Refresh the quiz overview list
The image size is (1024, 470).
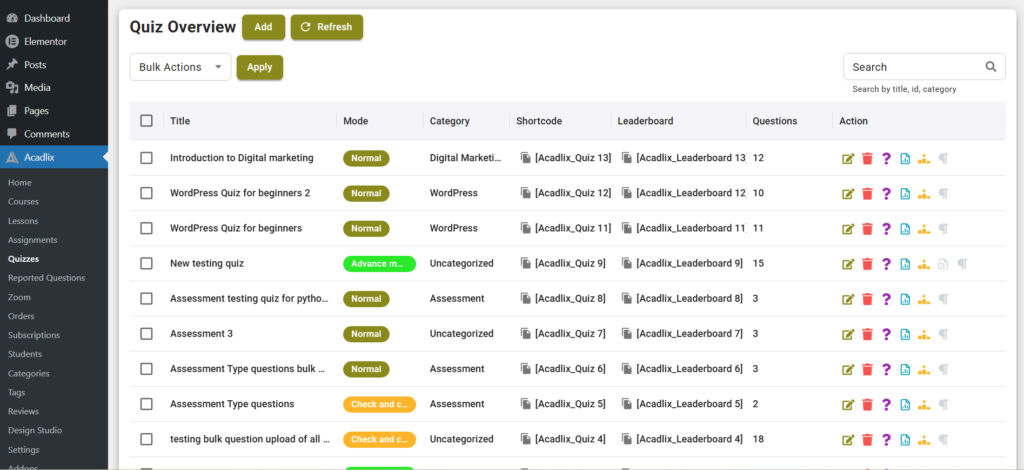[x=326, y=27]
